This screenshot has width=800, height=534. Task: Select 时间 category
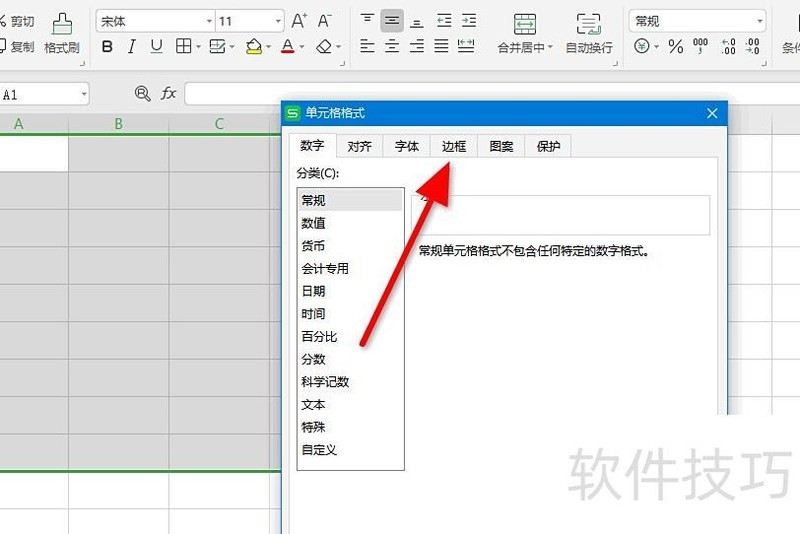351,314
